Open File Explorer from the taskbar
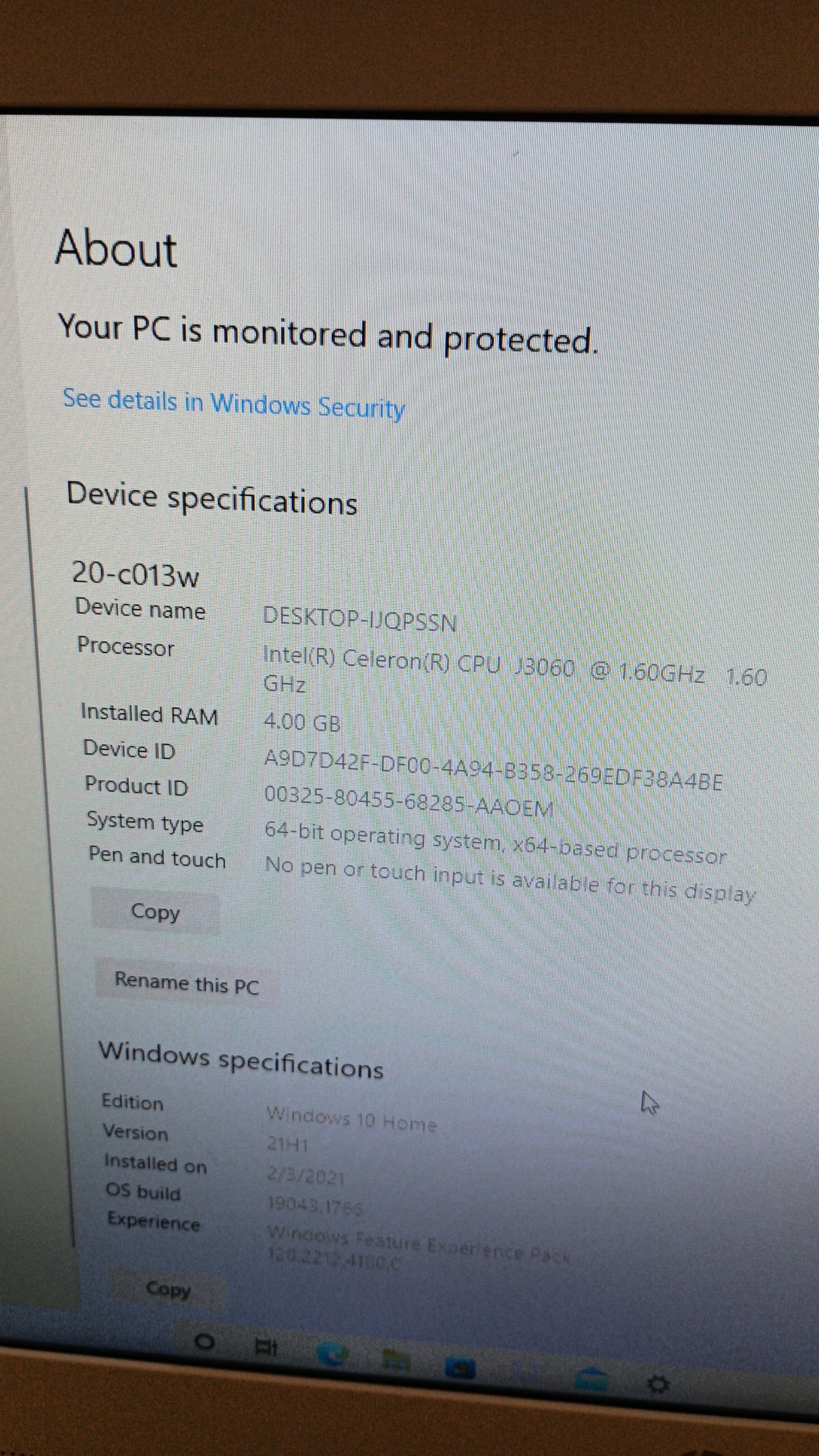 click(x=396, y=1360)
